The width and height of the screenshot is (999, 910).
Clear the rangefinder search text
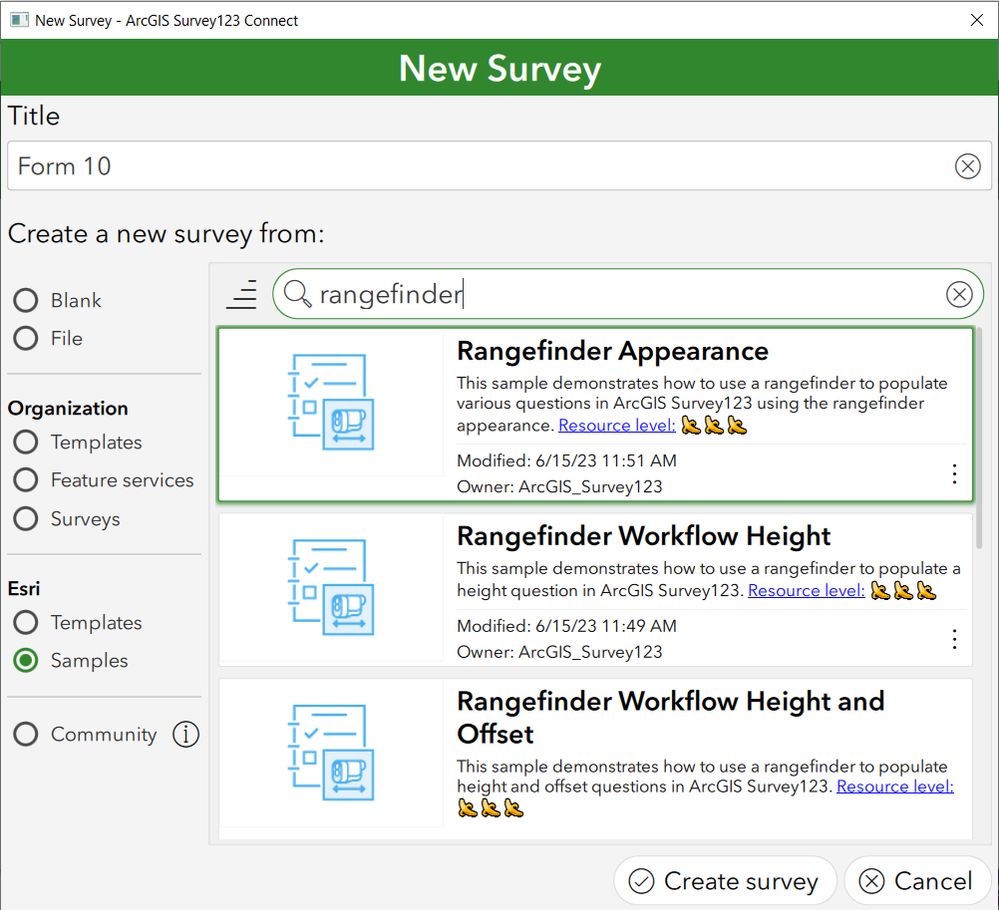coord(959,294)
